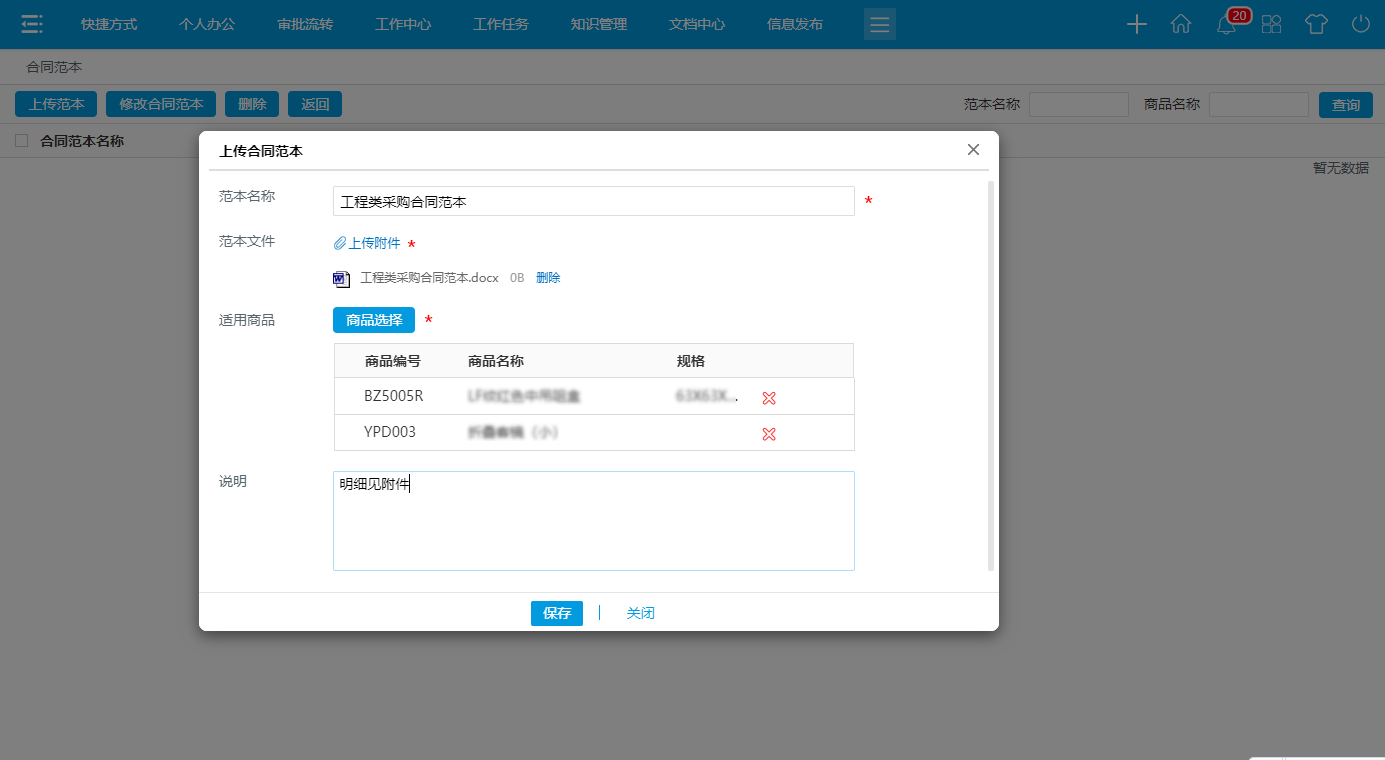Click the 商品选择 button

[373, 320]
